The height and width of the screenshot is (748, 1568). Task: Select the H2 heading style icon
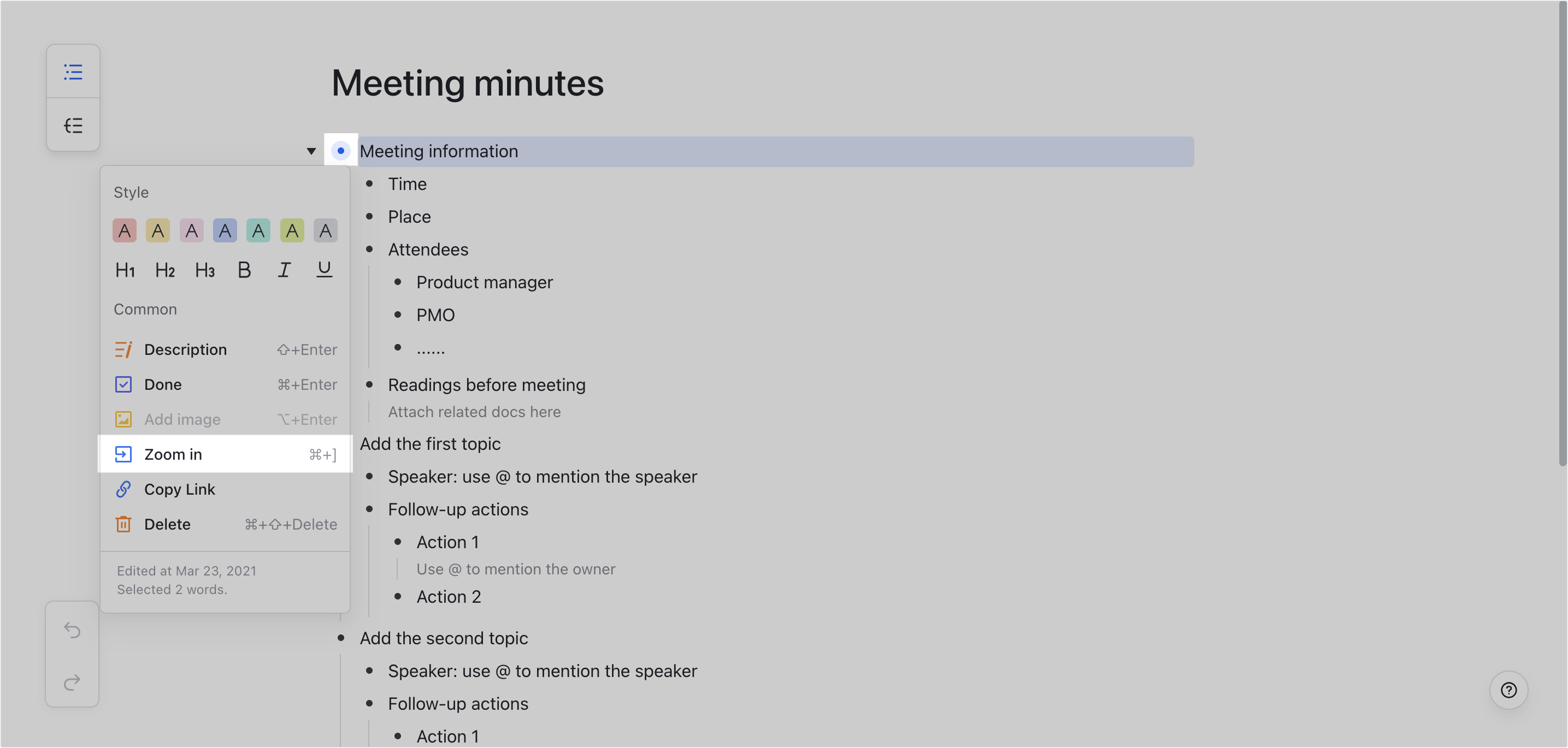pyautogui.click(x=164, y=270)
